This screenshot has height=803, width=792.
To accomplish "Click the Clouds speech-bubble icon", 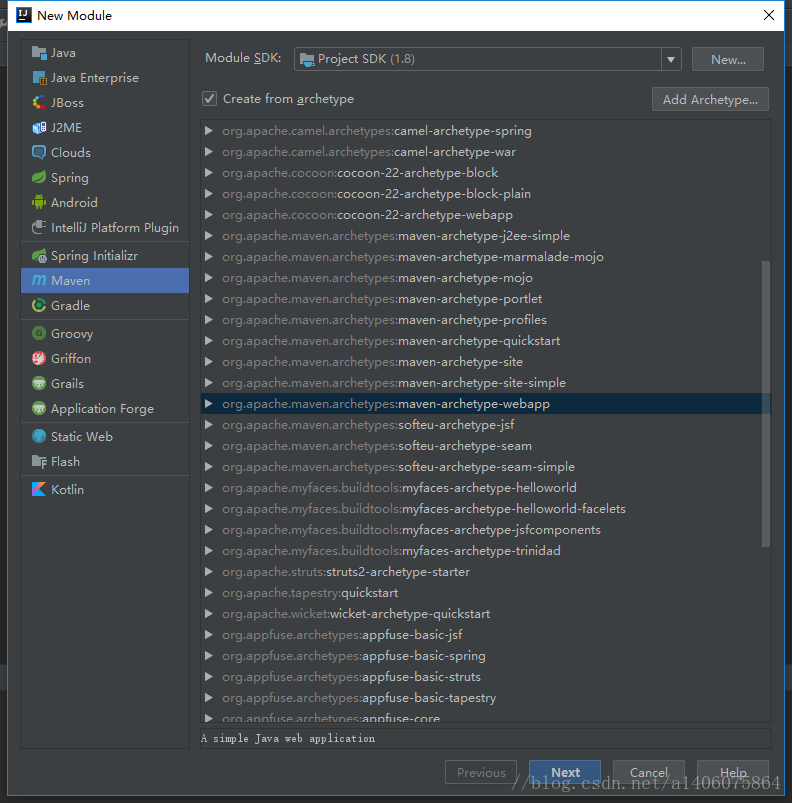I will point(39,153).
